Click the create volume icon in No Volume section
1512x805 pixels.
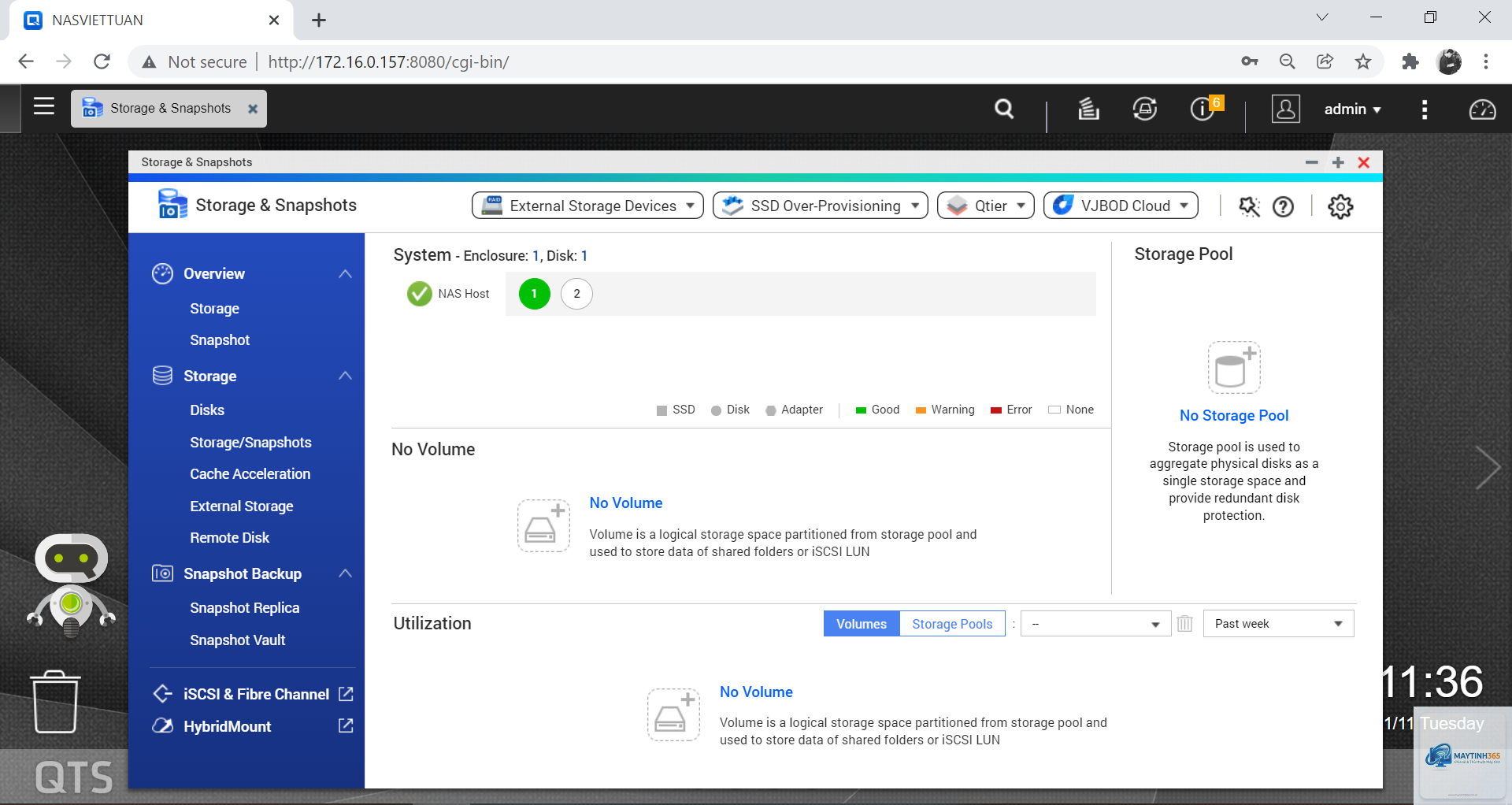coord(543,525)
